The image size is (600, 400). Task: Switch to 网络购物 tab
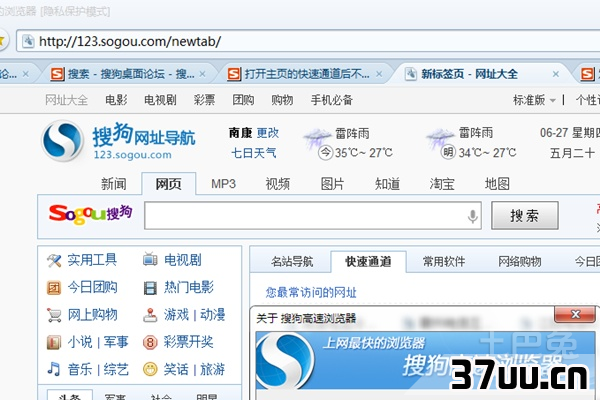pyautogui.click(x=520, y=262)
